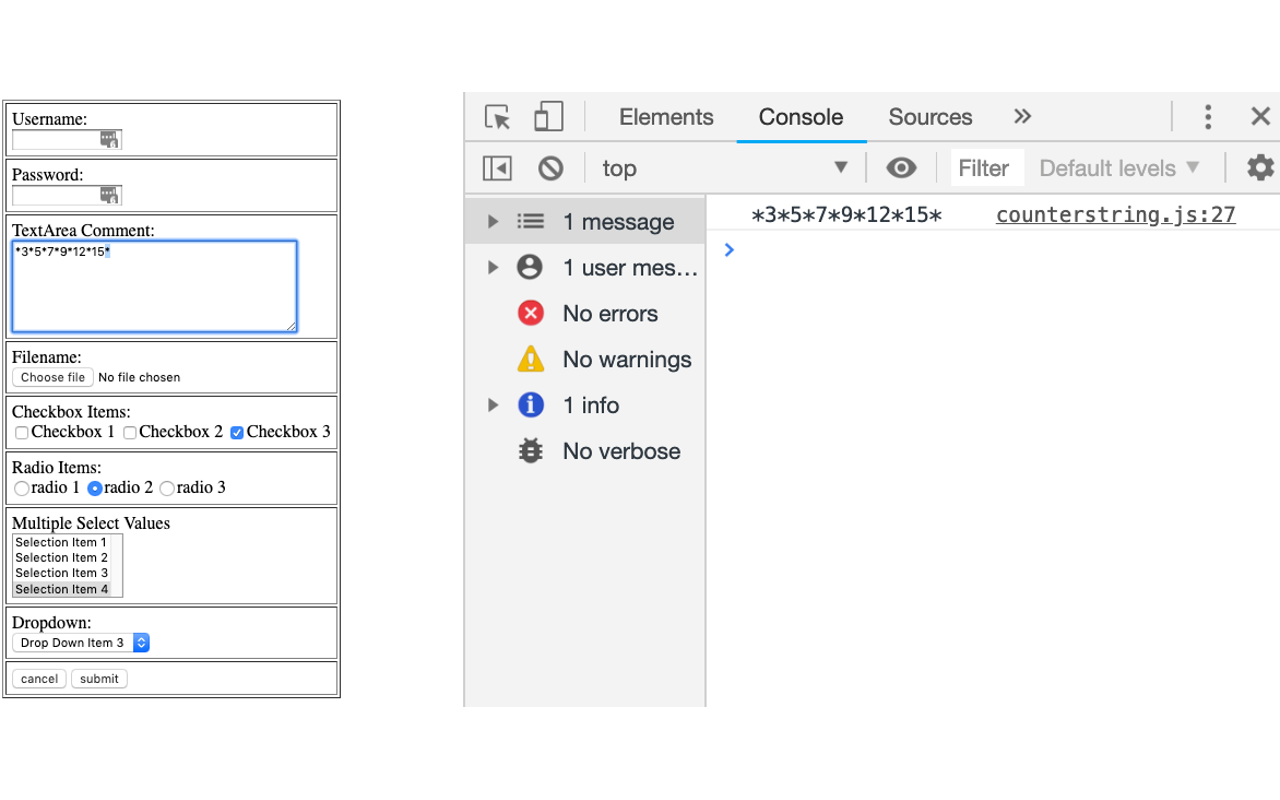Uncheck Checkbox 3

point(237,433)
